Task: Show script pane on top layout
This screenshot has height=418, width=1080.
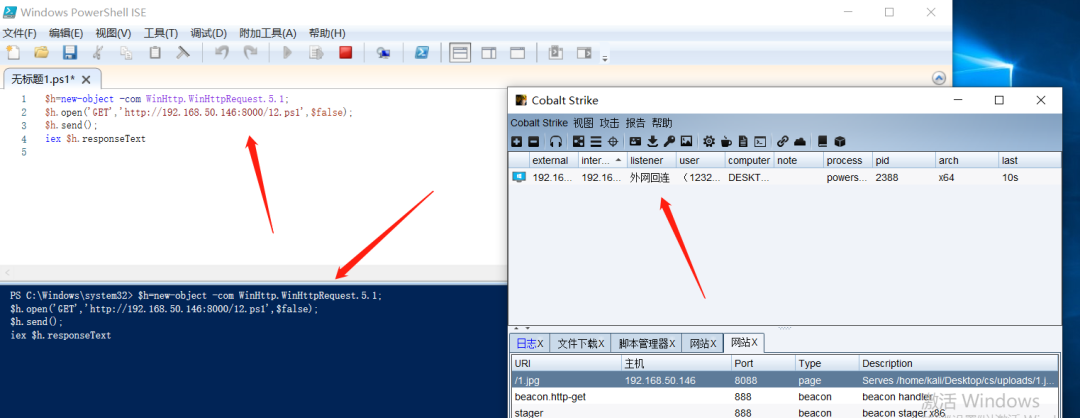Action: tap(460, 52)
